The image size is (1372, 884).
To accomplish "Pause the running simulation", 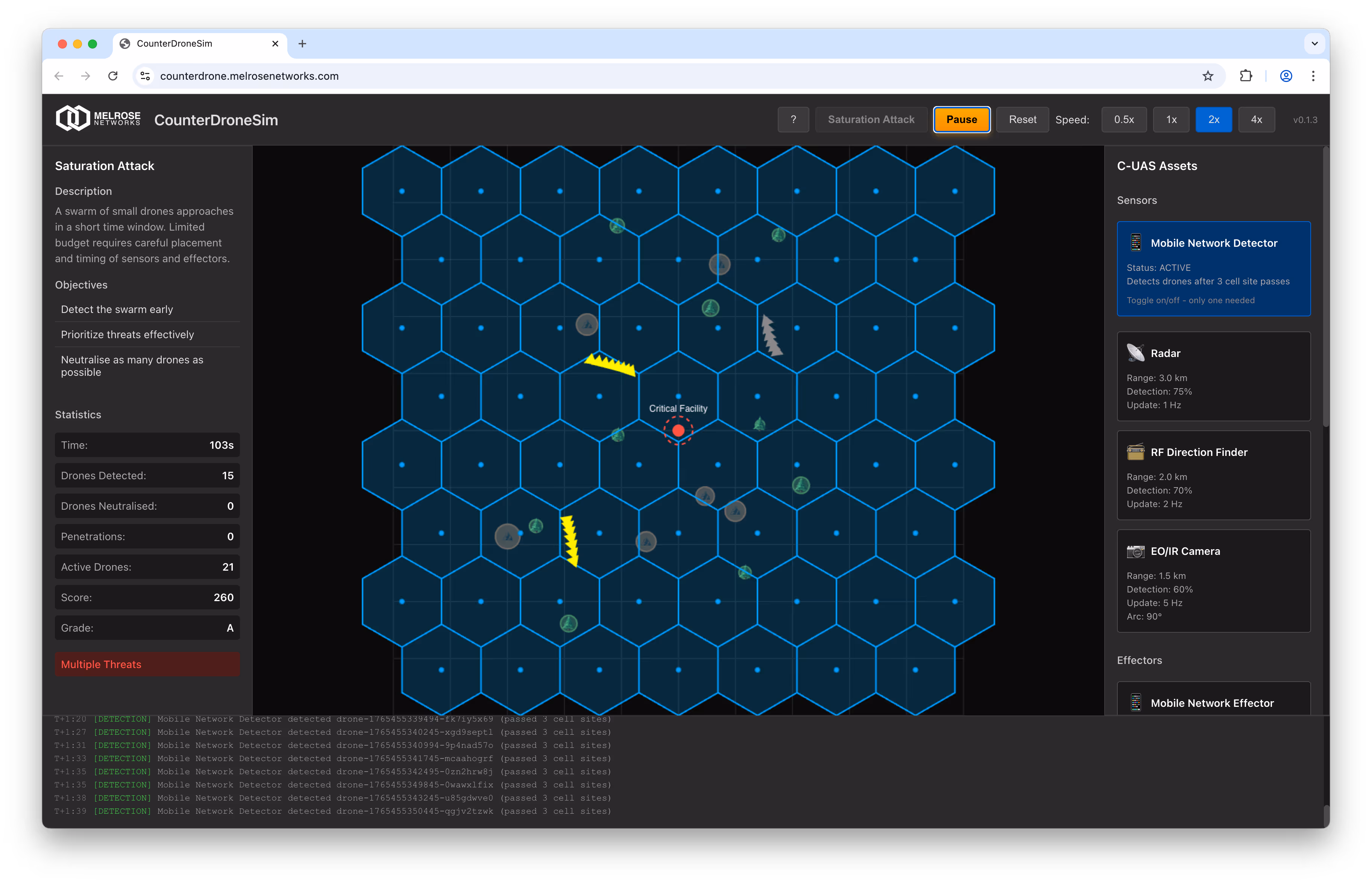I will click(961, 119).
